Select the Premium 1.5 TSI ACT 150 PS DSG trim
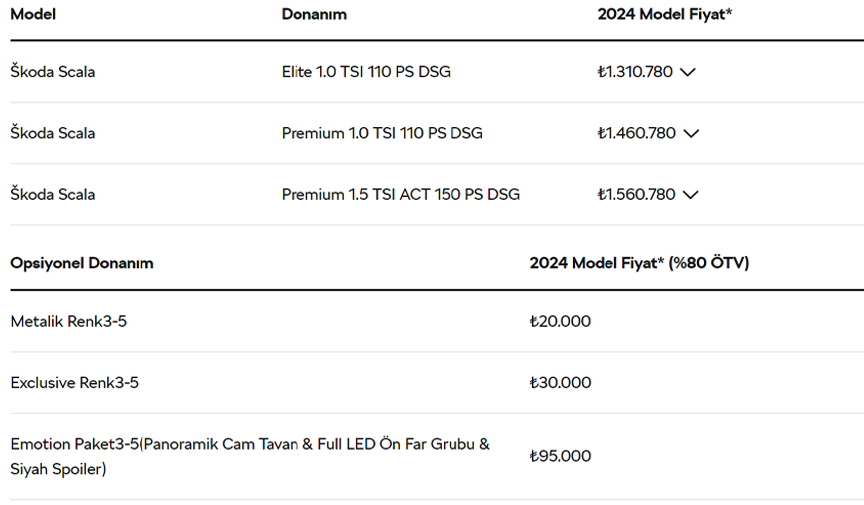This screenshot has height=505, width=864. (401, 194)
